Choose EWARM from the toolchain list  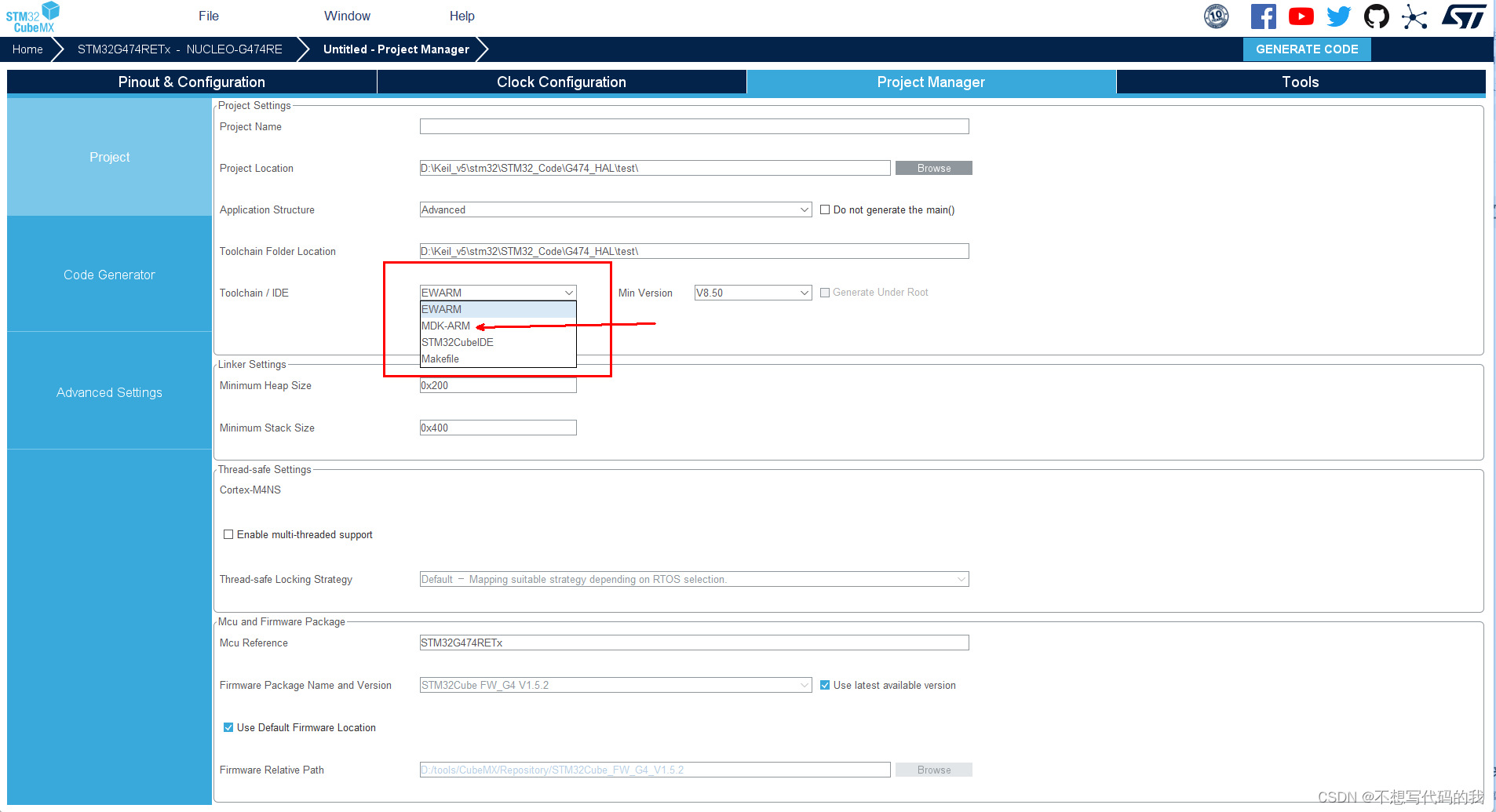pyautogui.click(x=498, y=309)
